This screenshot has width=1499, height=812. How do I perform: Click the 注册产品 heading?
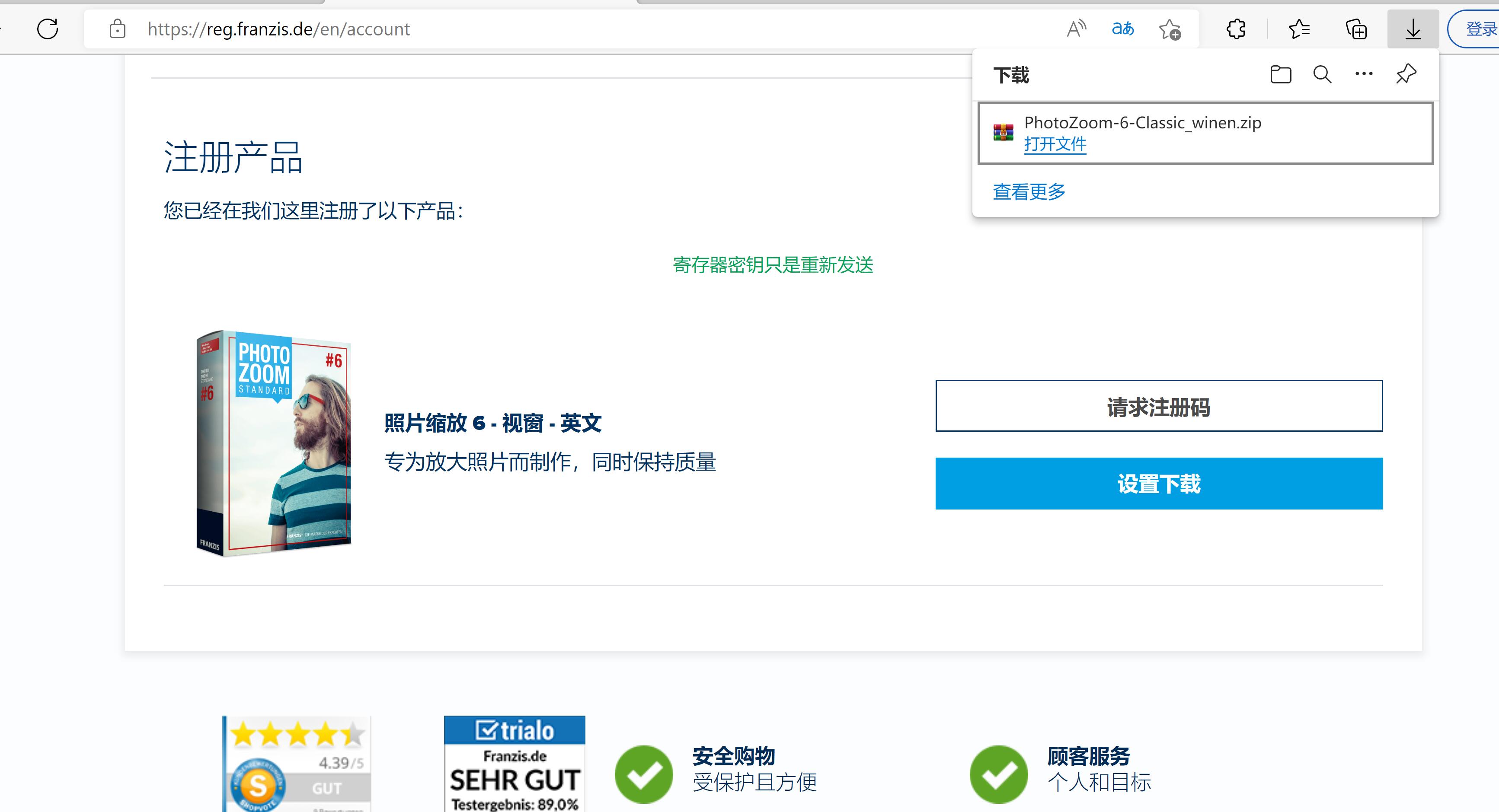233,157
